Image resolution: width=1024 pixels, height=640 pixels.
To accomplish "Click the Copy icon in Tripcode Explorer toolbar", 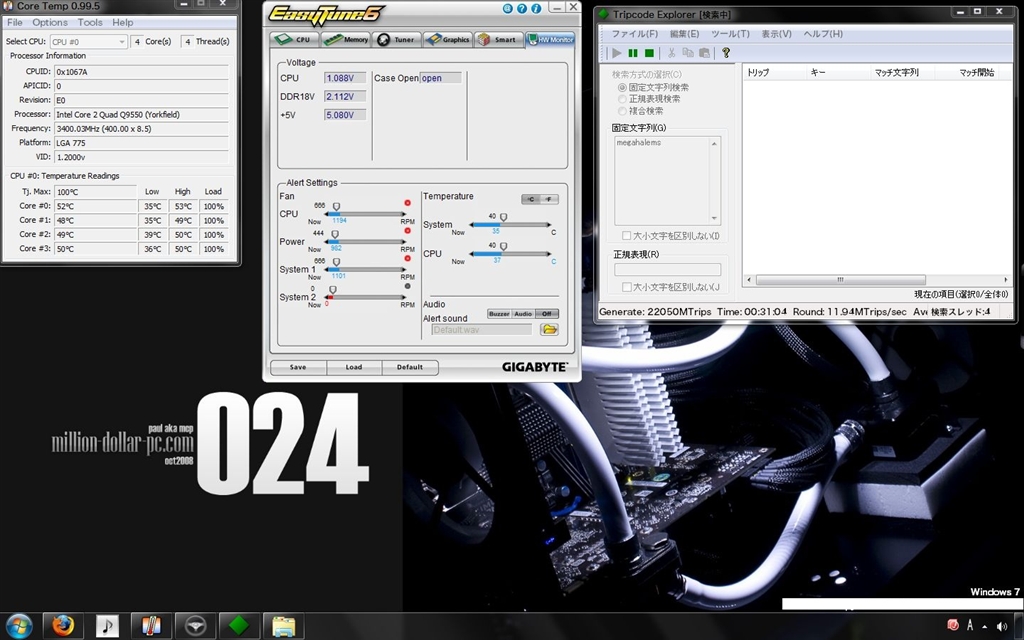I will 688,53.
